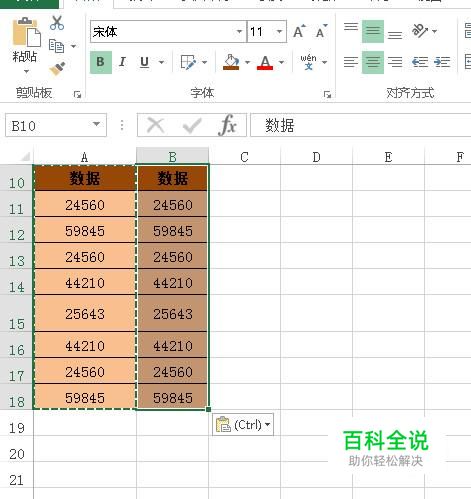Screen dimensions: 471x499
Task: Click the Cut scissors icon
Action: pyautogui.click(x=57, y=23)
